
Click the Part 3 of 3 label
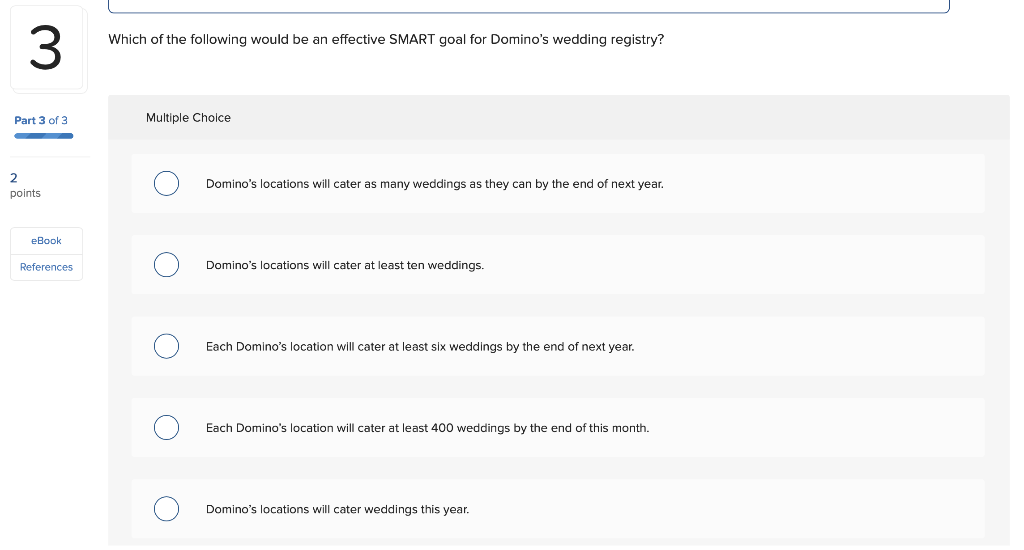(40, 120)
